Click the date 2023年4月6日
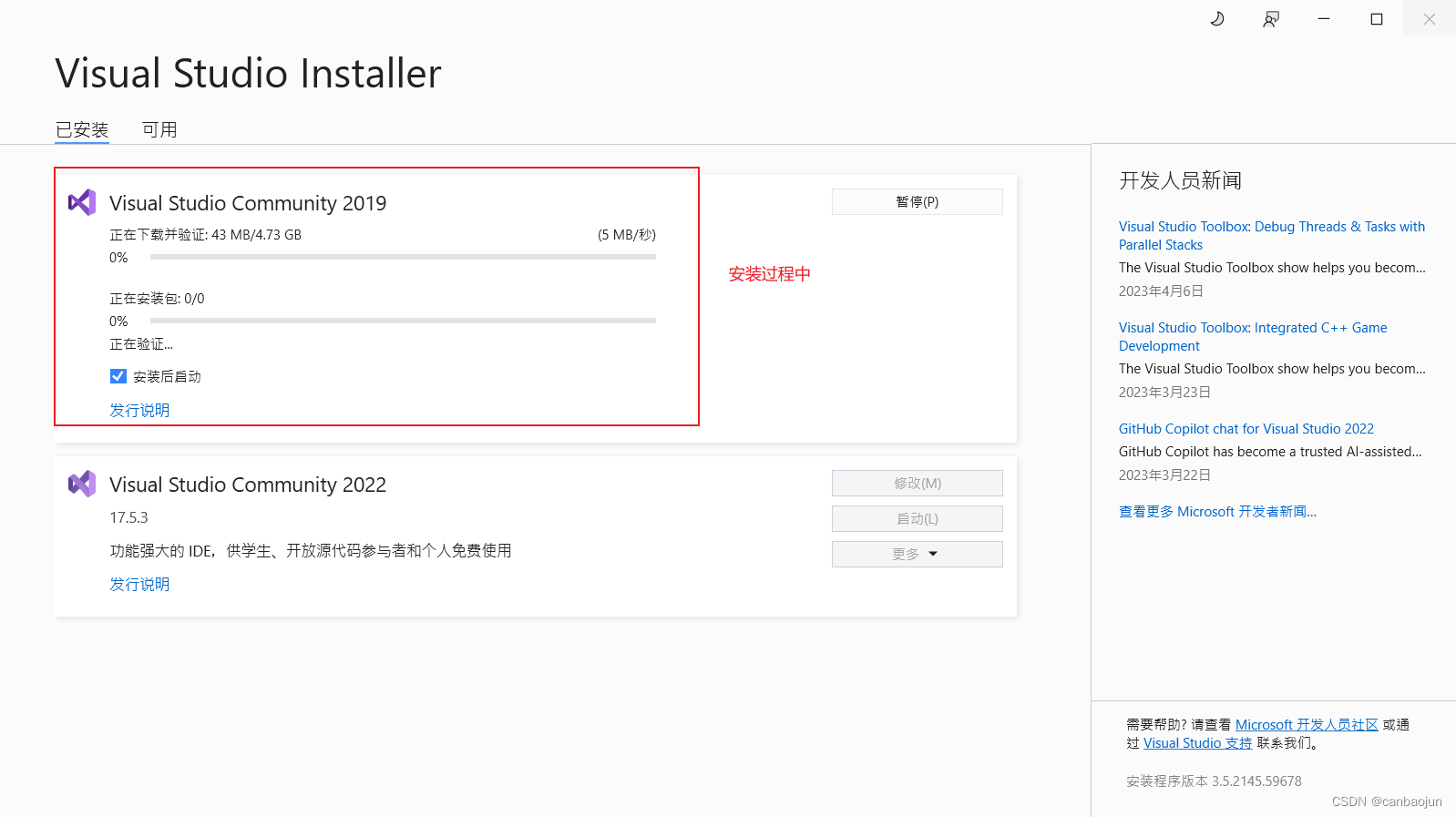This screenshot has width=1456, height=817. click(x=1161, y=291)
